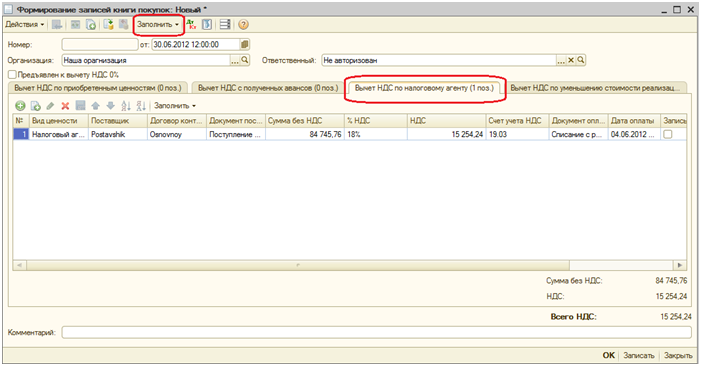
Task: Click the horizontal scrollbar thumb under table
Action: point(298,265)
